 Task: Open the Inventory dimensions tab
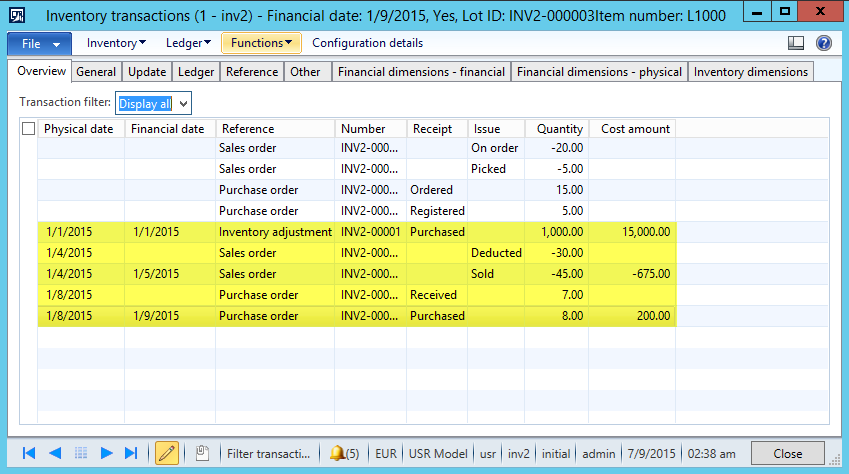click(x=750, y=72)
